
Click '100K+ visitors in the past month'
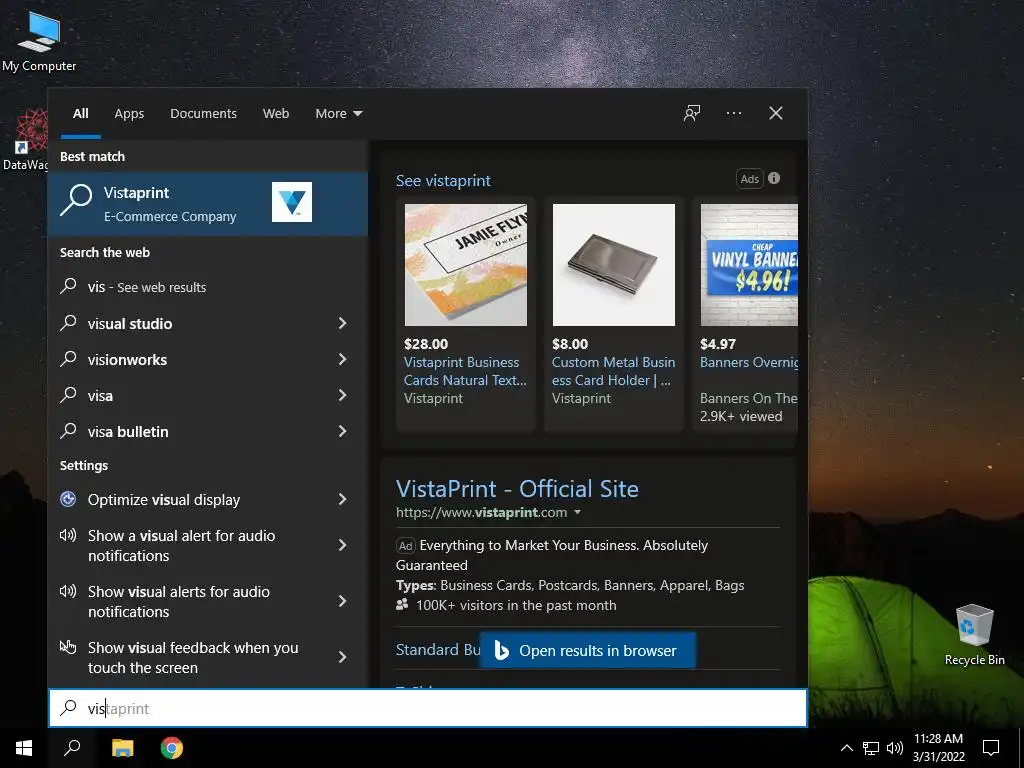point(516,605)
